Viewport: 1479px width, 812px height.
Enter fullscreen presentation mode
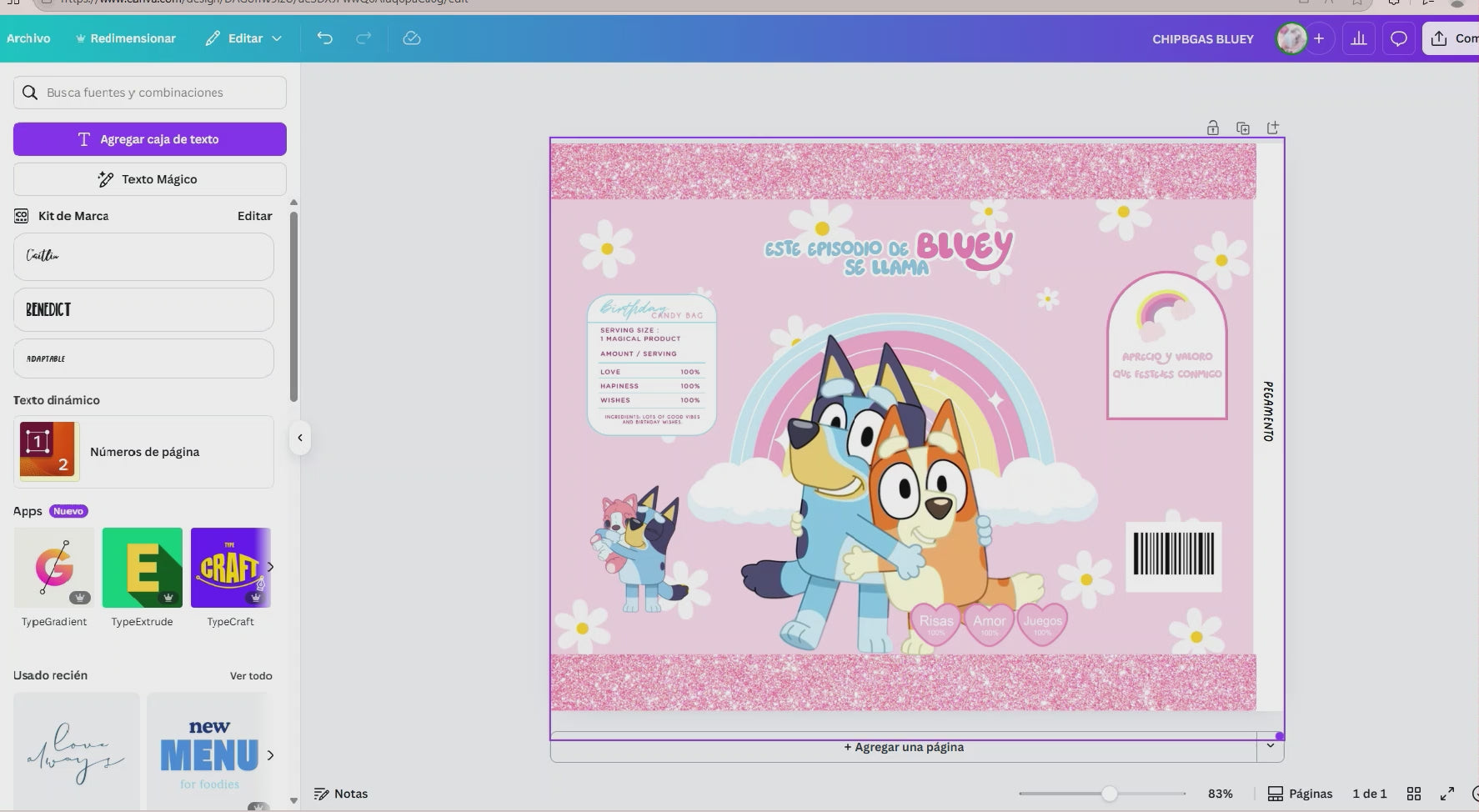[x=1447, y=794]
